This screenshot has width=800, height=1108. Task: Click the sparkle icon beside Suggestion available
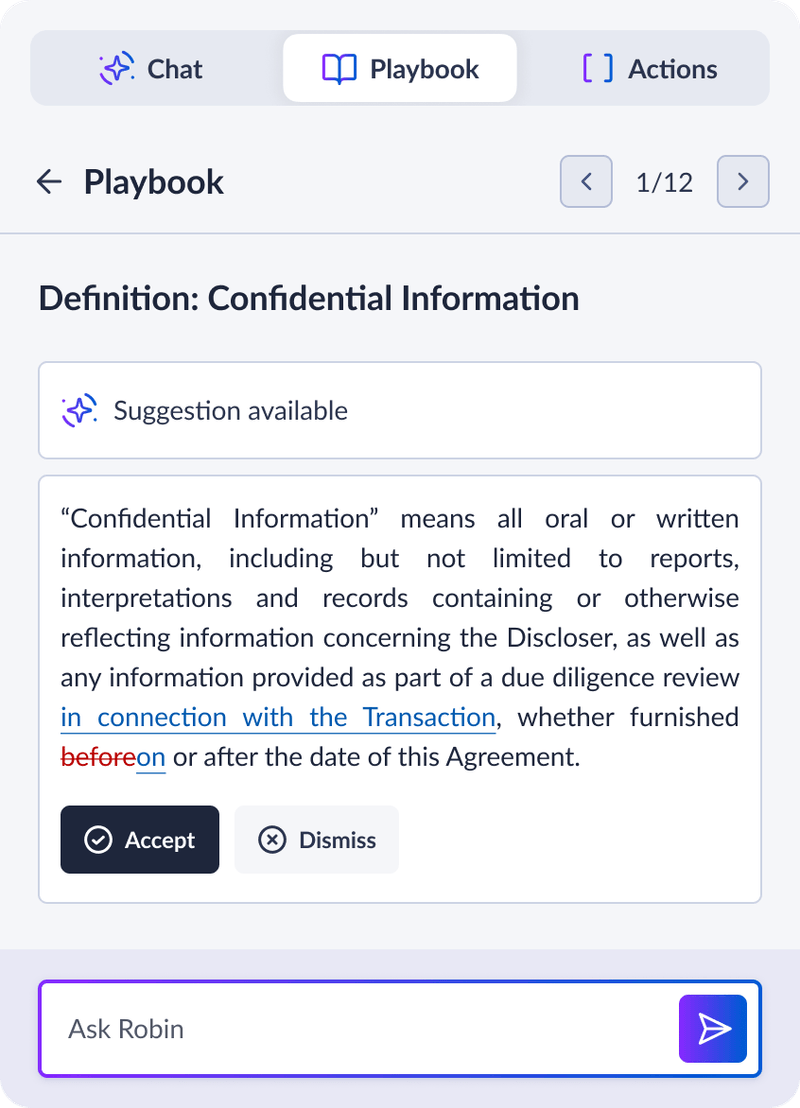(79, 410)
